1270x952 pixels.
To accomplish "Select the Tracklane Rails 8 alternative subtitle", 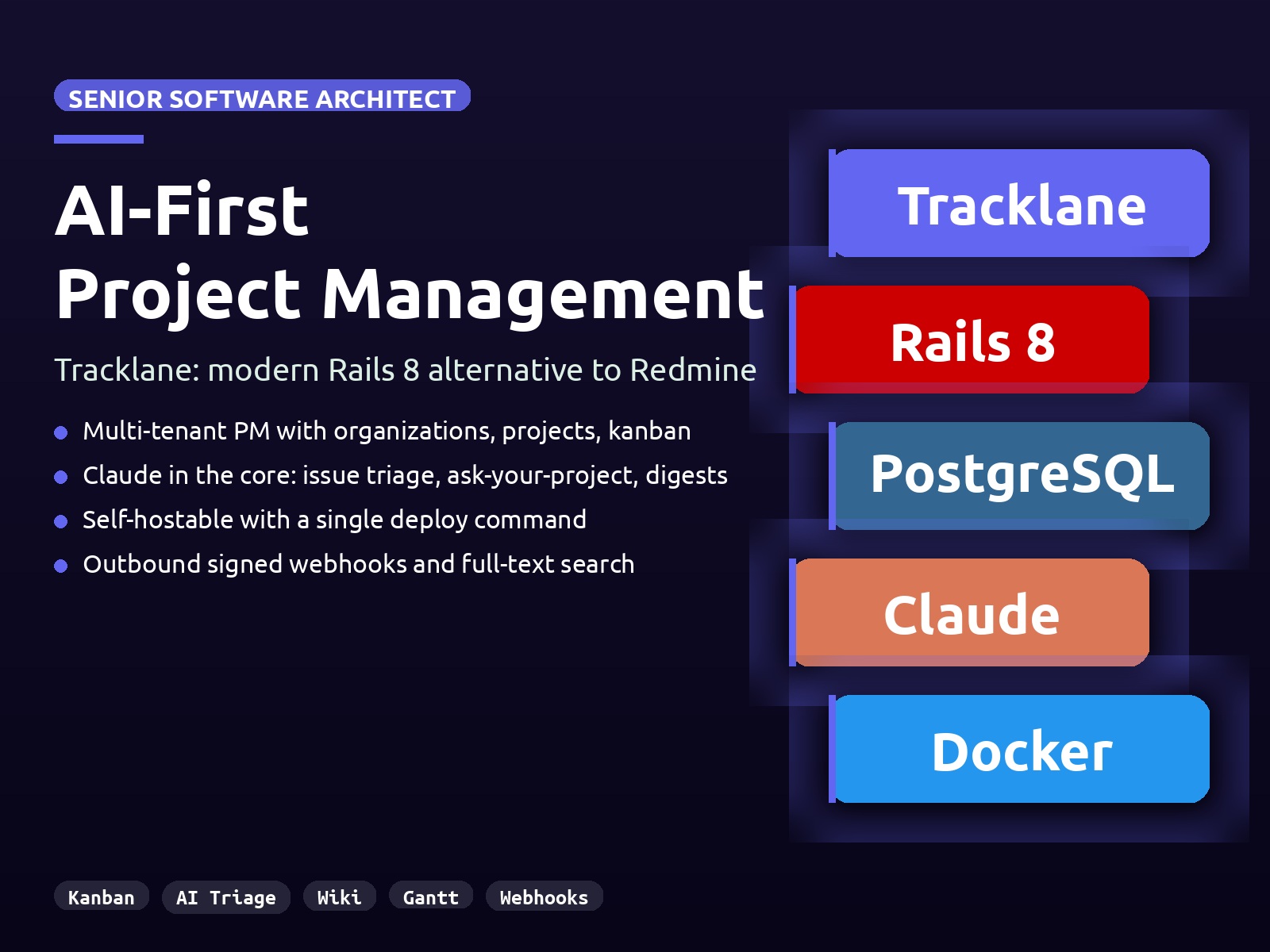I will pyautogui.click(x=405, y=370).
